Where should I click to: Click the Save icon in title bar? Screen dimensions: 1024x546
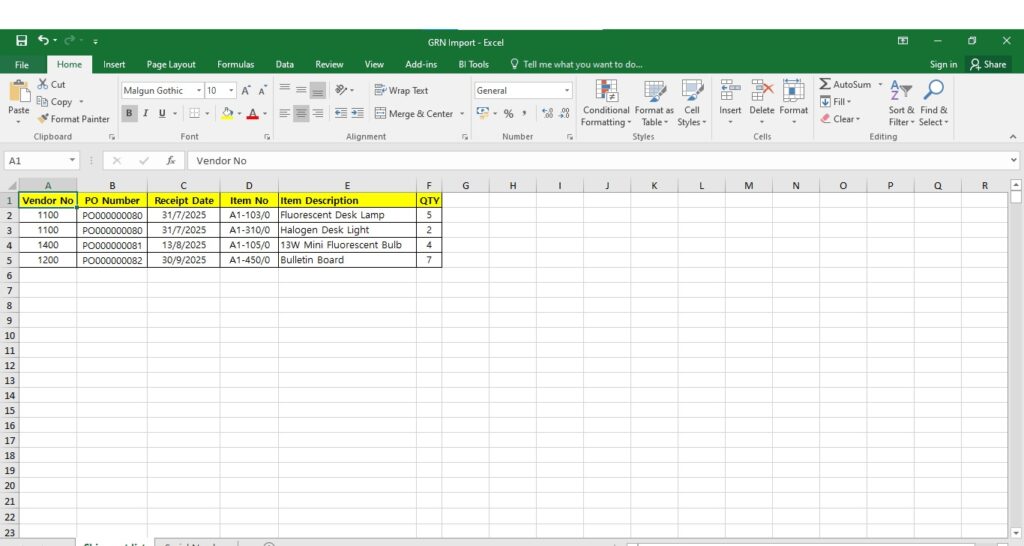(x=21, y=41)
